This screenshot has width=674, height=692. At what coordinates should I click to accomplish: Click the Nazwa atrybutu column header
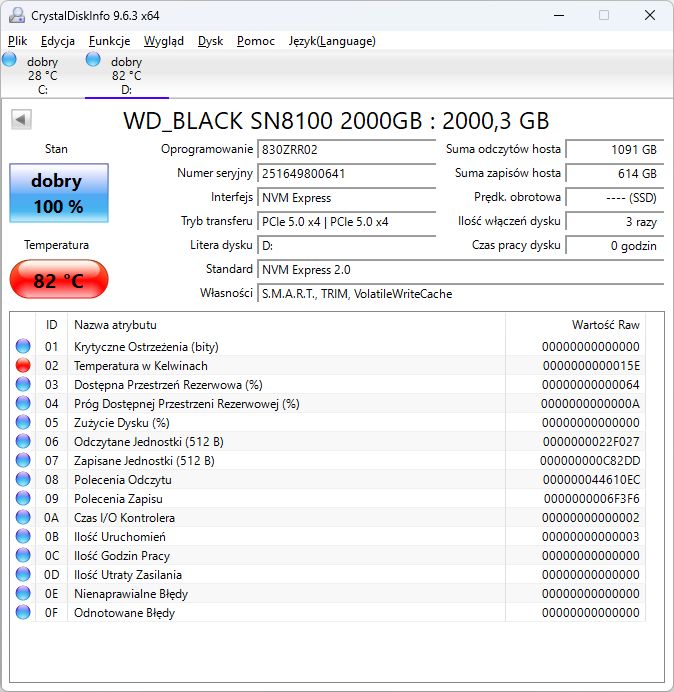point(286,325)
